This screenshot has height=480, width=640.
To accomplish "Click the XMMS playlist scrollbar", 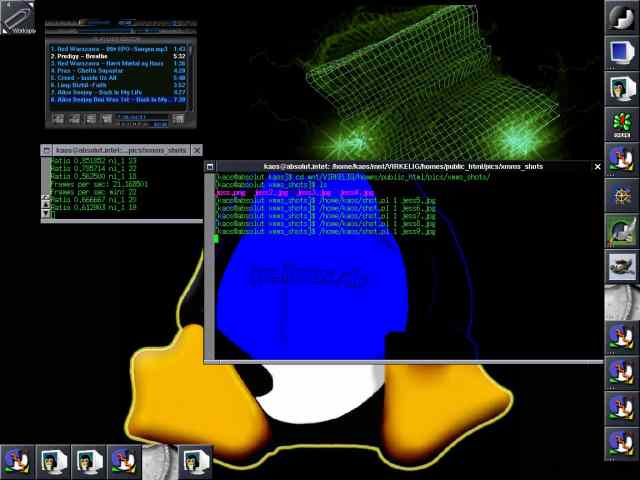I will coord(190,78).
